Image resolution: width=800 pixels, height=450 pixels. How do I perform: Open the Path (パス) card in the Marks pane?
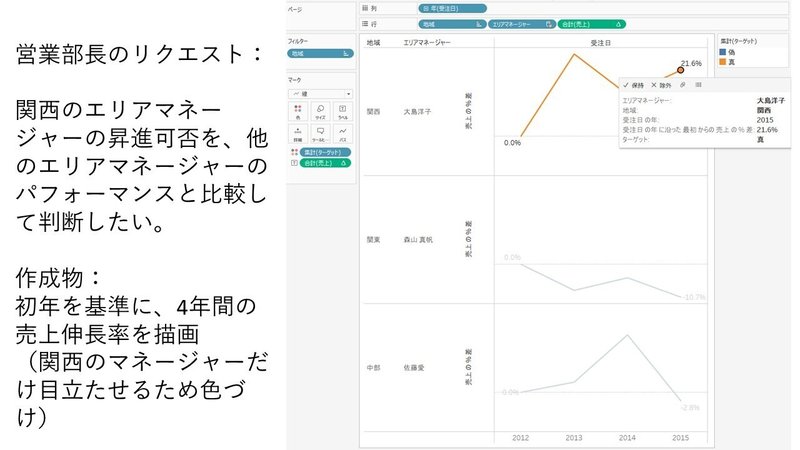(x=343, y=134)
